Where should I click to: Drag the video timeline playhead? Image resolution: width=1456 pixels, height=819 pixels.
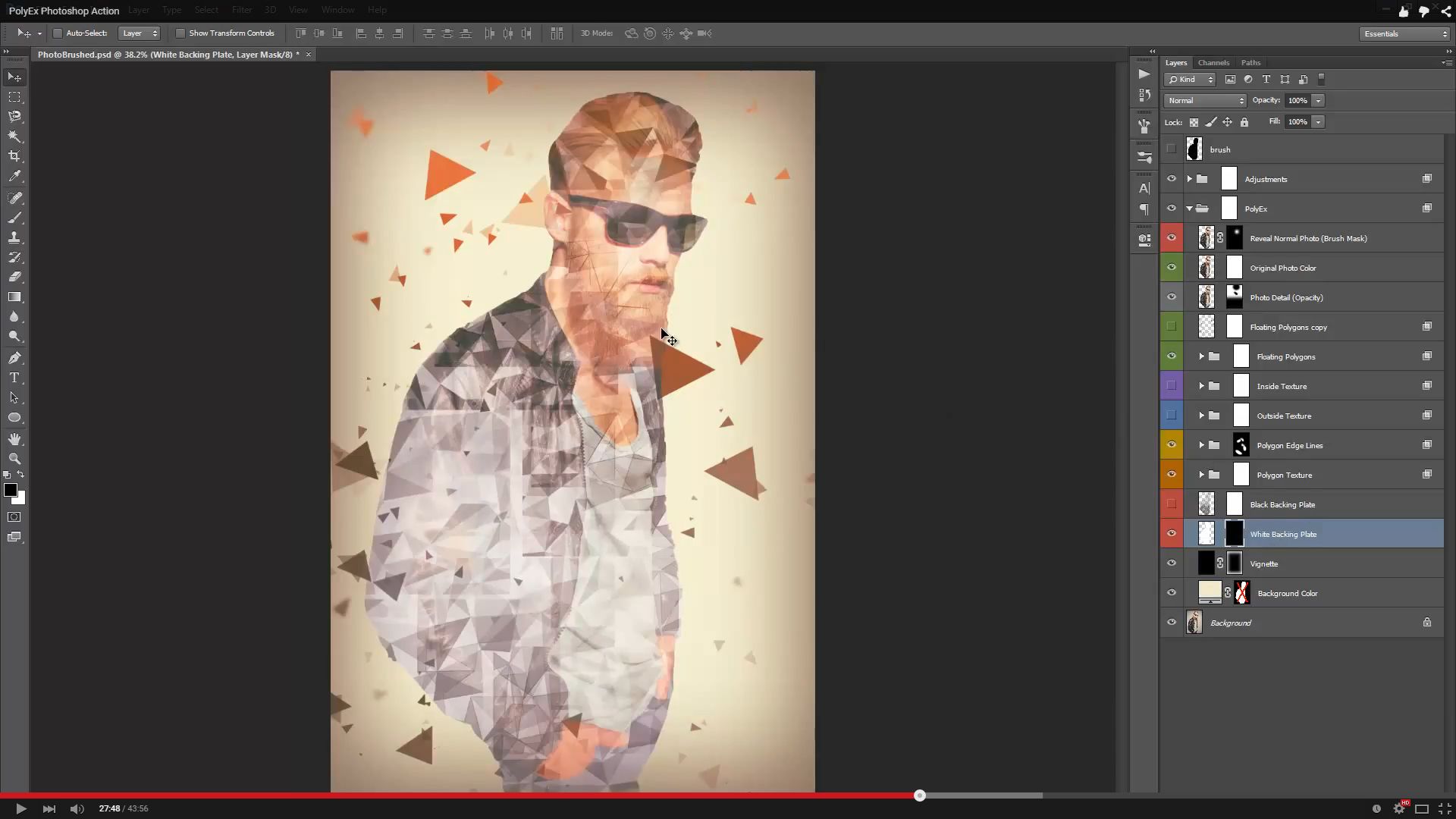(x=919, y=795)
